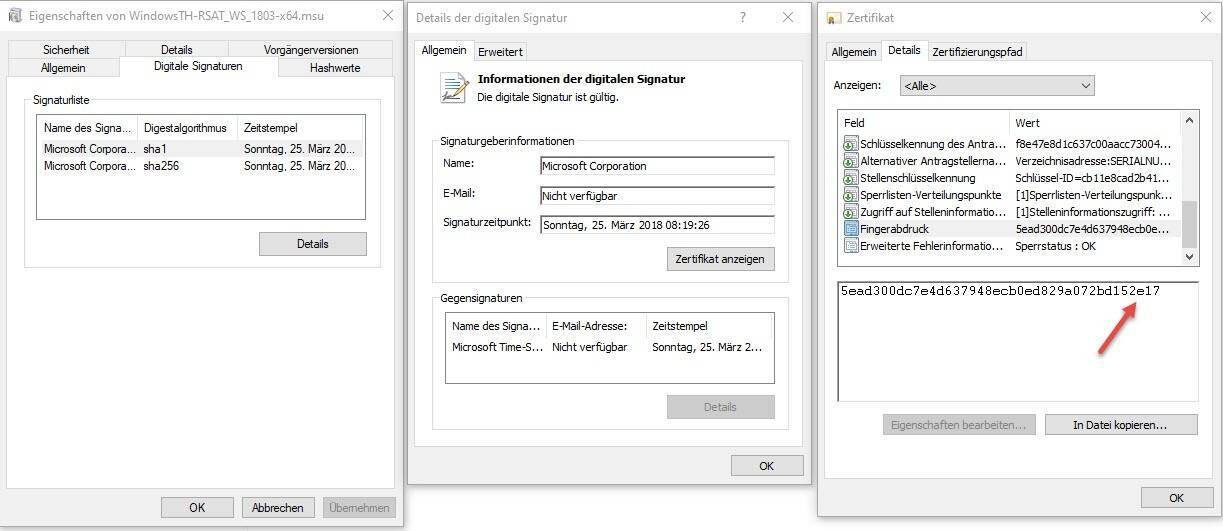Open the Anzeigen dropdown showing <Alle>
This screenshot has height=531, width=1223.
point(996,86)
